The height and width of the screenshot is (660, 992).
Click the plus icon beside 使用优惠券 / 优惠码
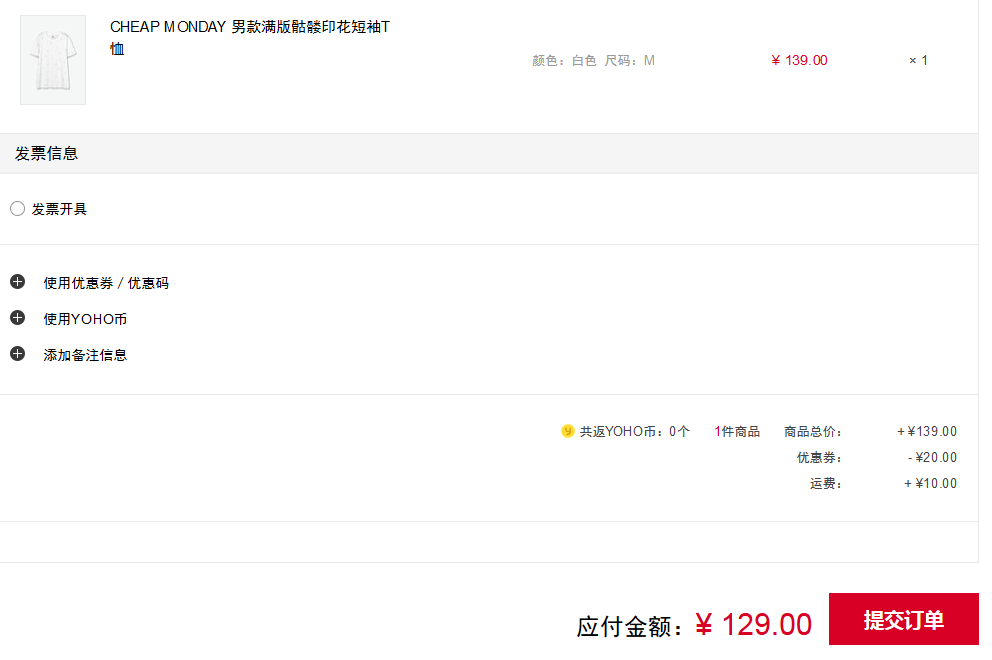tap(18, 282)
